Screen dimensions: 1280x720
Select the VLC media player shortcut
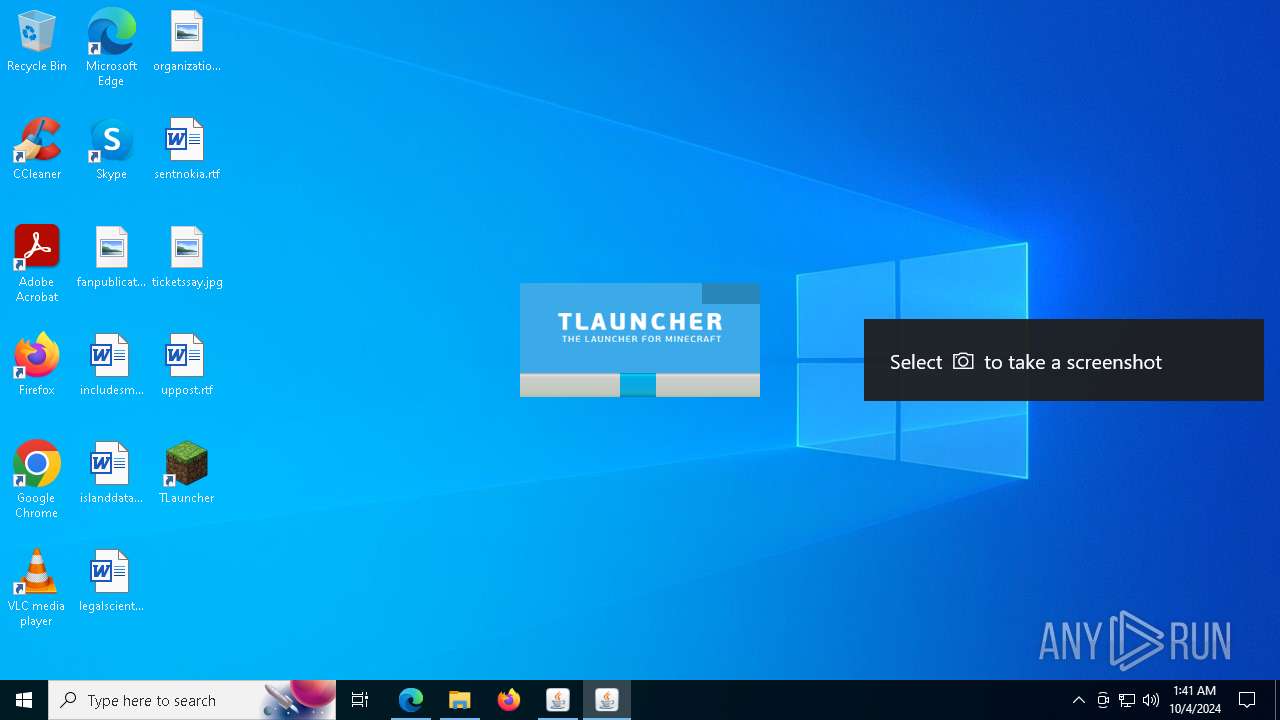tap(37, 588)
